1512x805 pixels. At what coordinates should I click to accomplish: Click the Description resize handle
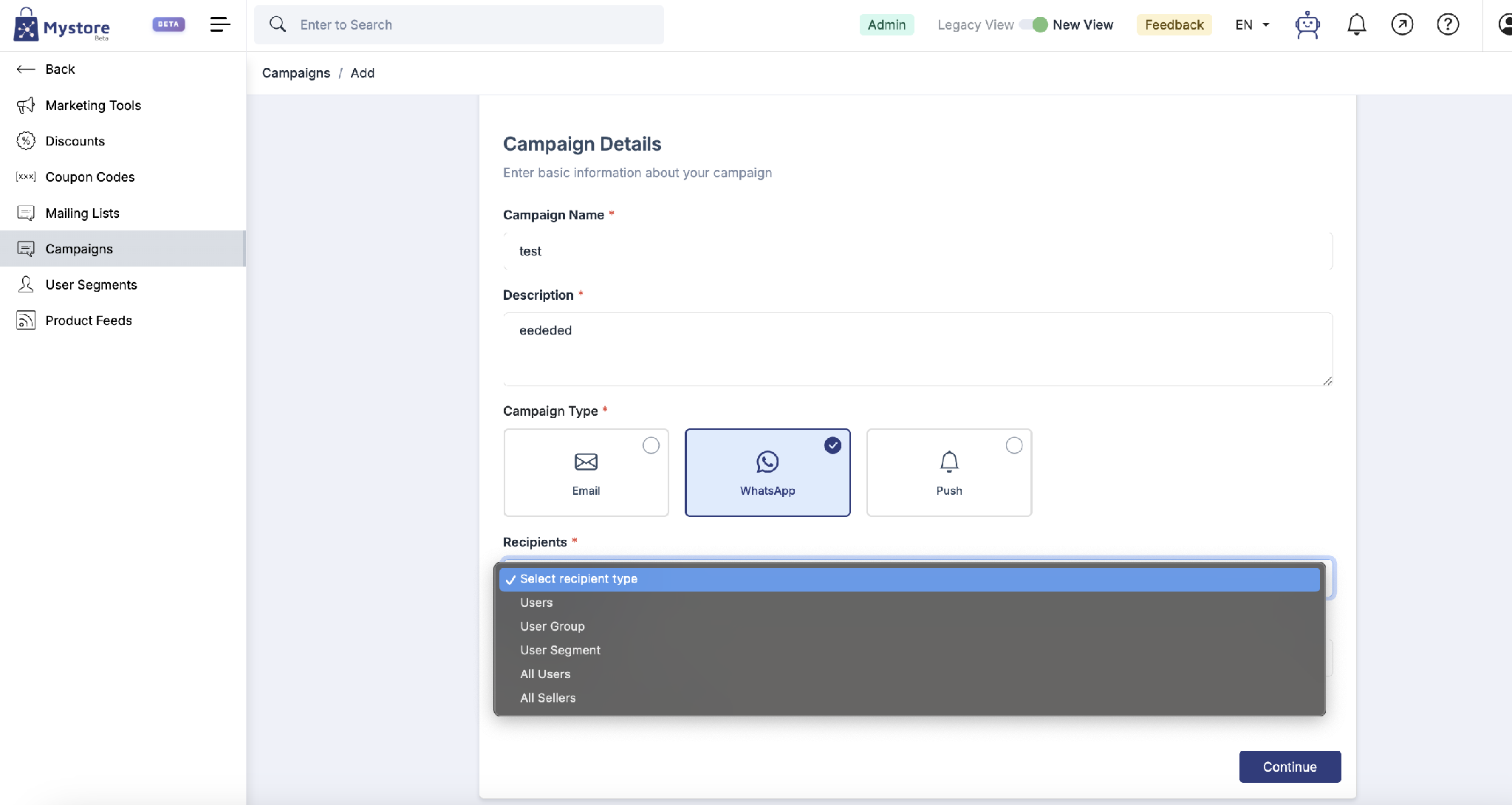point(1327,381)
